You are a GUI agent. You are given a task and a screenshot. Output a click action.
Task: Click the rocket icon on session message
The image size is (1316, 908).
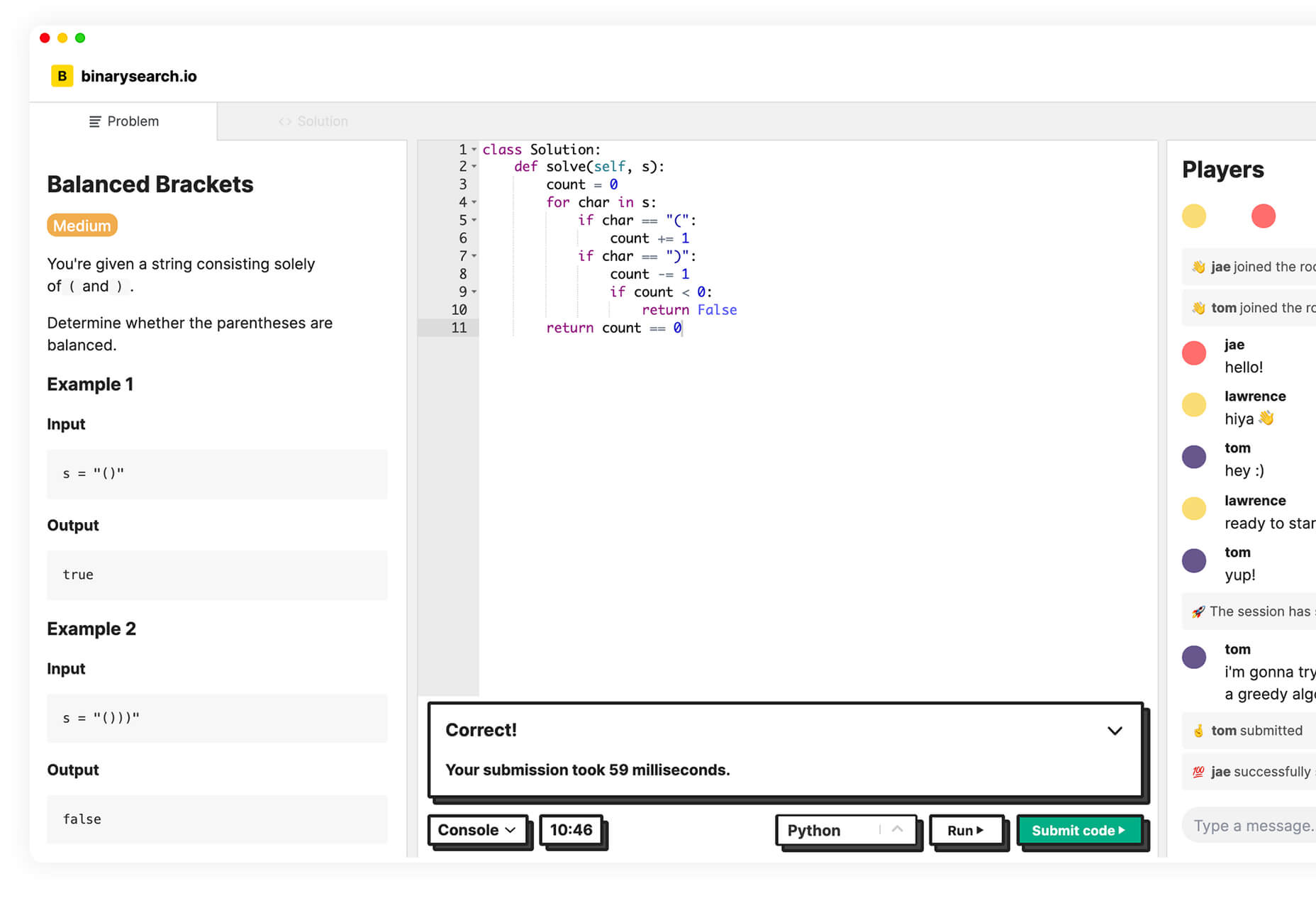[1198, 611]
